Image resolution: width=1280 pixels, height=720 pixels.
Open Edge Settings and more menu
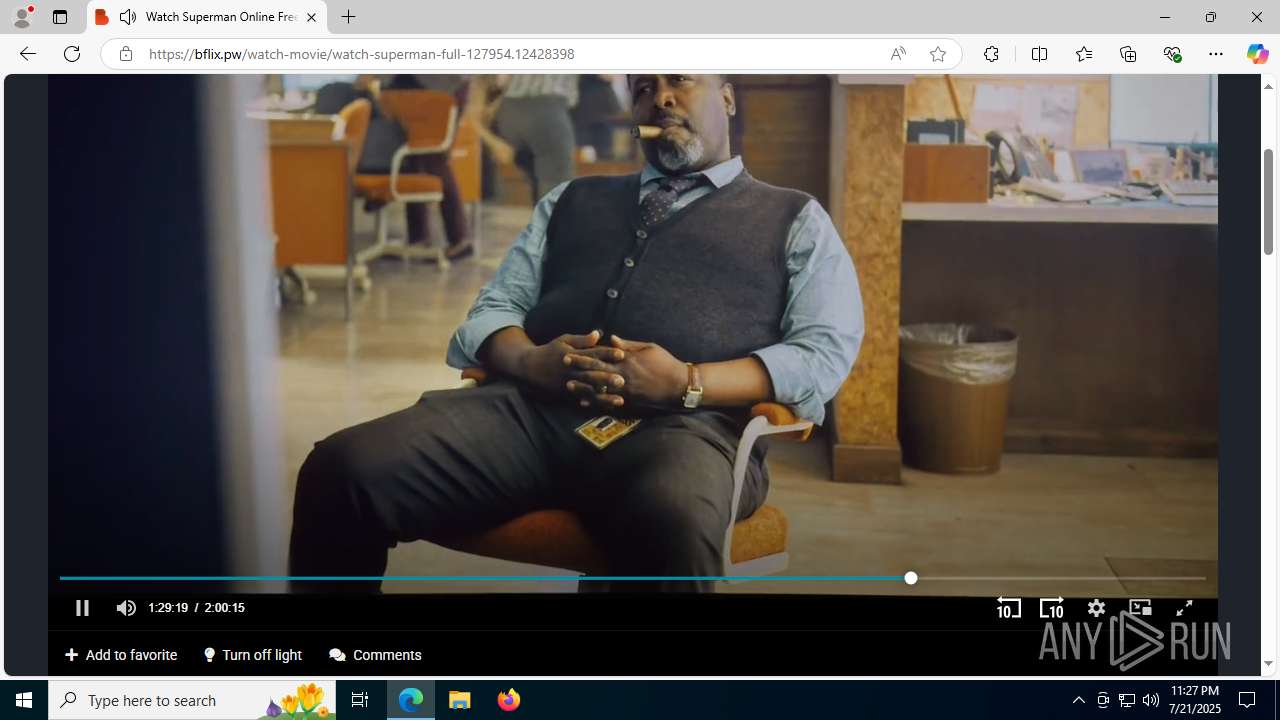pos(1216,54)
